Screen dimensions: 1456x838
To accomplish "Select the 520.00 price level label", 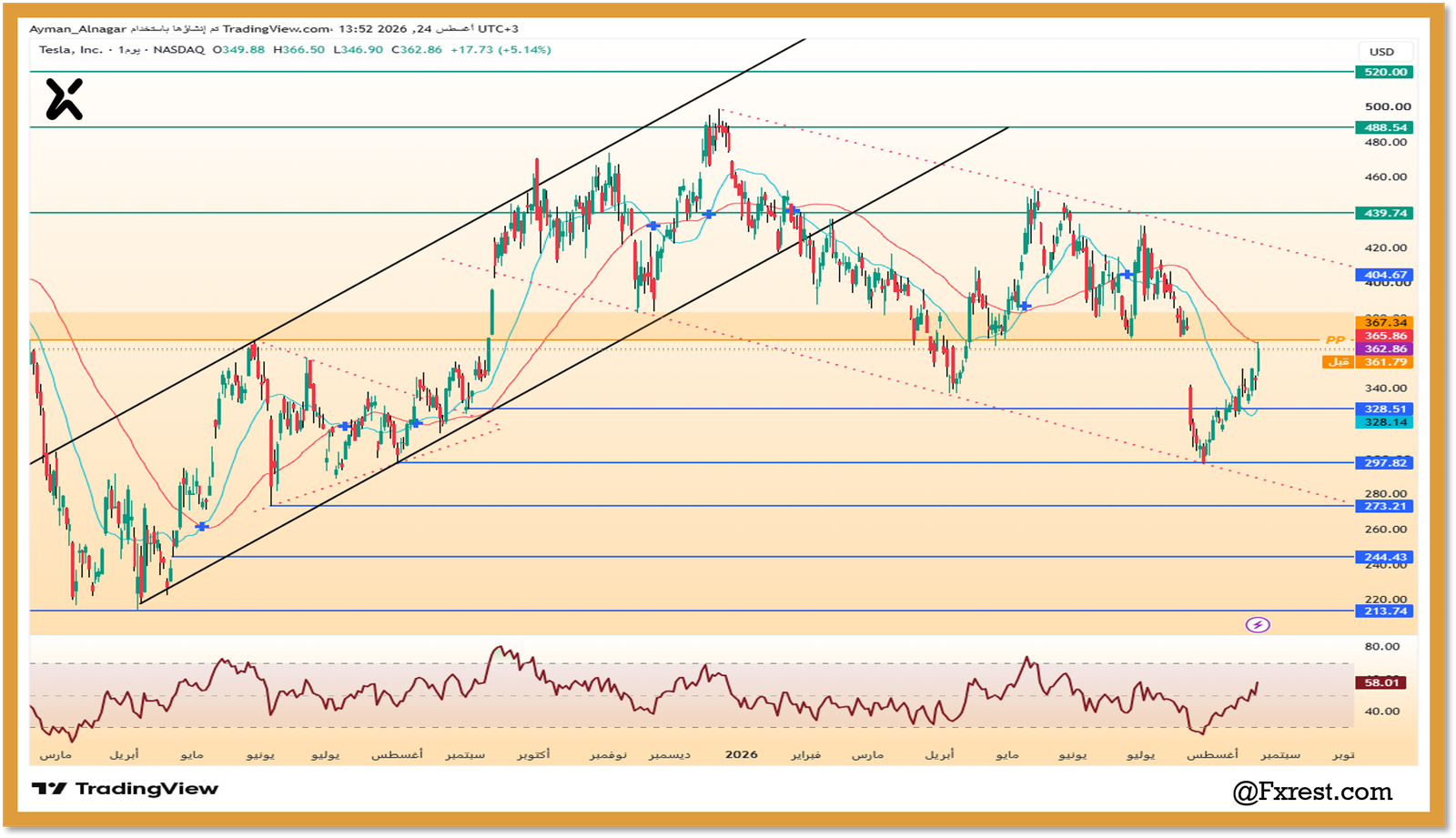I will point(1385,72).
